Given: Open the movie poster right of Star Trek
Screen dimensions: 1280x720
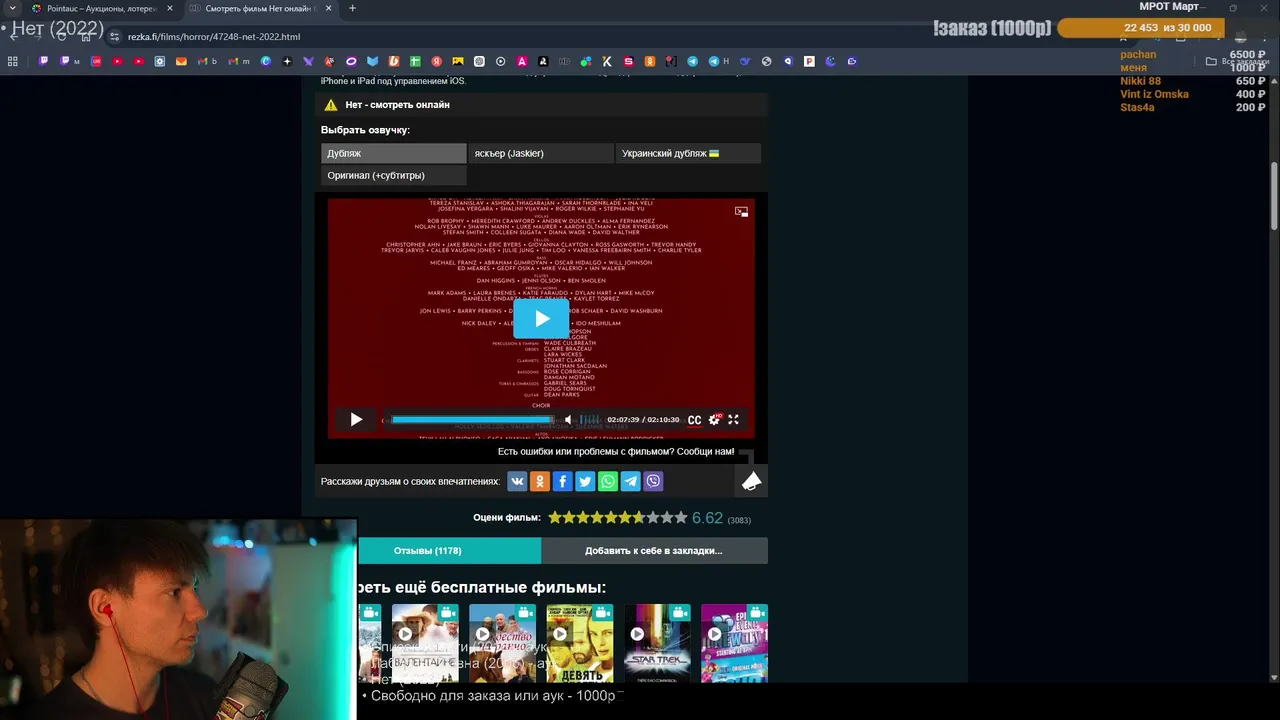Looking at the screenshot, I should pyautogui.click(x=734, y=643).
